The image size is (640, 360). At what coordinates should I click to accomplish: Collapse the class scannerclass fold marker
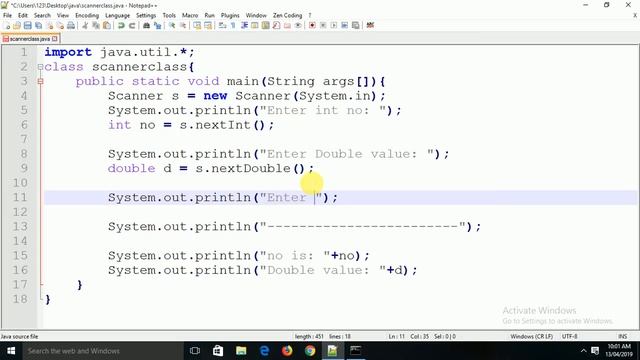40,67
